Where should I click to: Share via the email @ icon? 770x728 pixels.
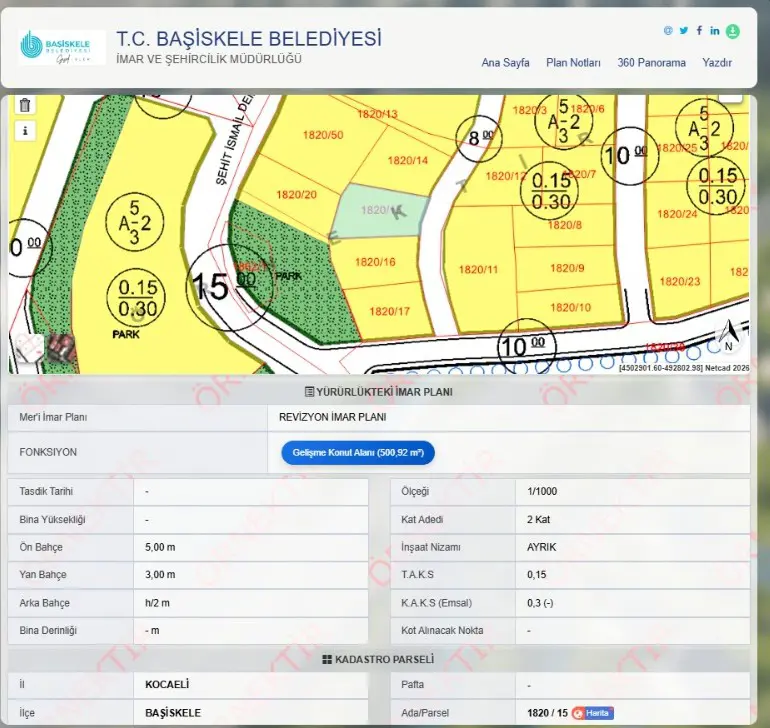668,30
